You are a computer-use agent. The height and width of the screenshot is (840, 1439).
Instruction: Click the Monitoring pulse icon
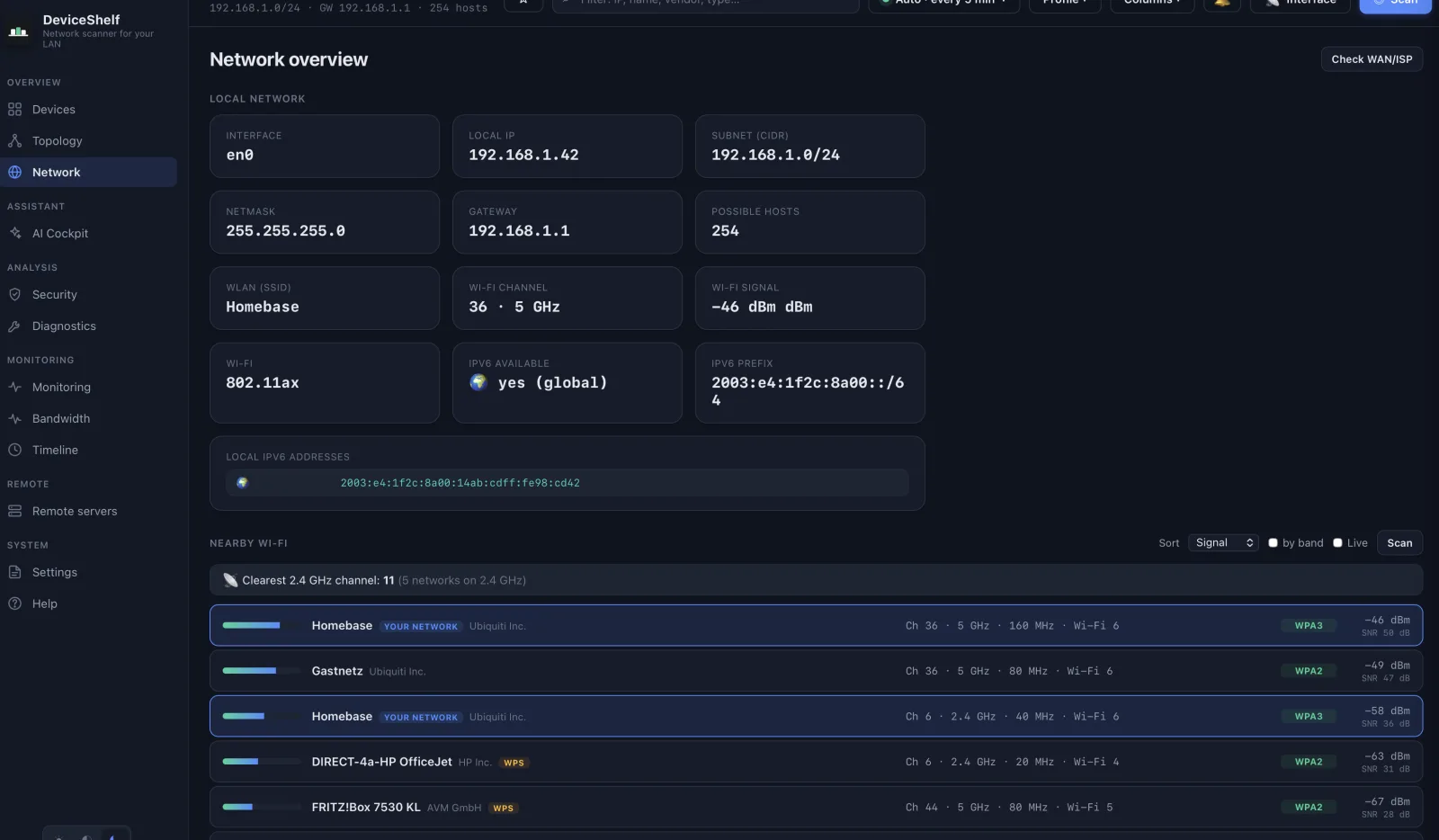14,388
